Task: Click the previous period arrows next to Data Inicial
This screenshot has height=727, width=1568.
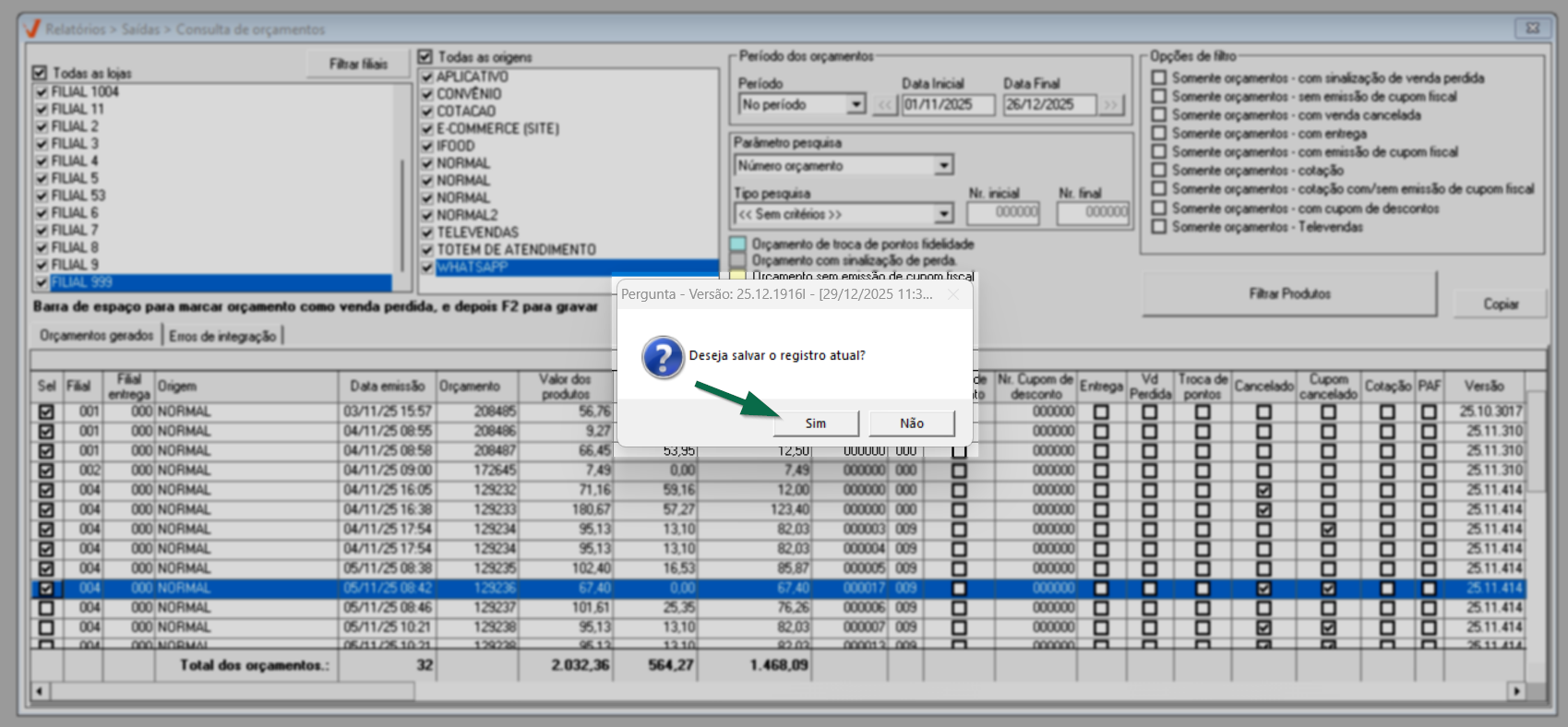Action: (x=886, y=104)
